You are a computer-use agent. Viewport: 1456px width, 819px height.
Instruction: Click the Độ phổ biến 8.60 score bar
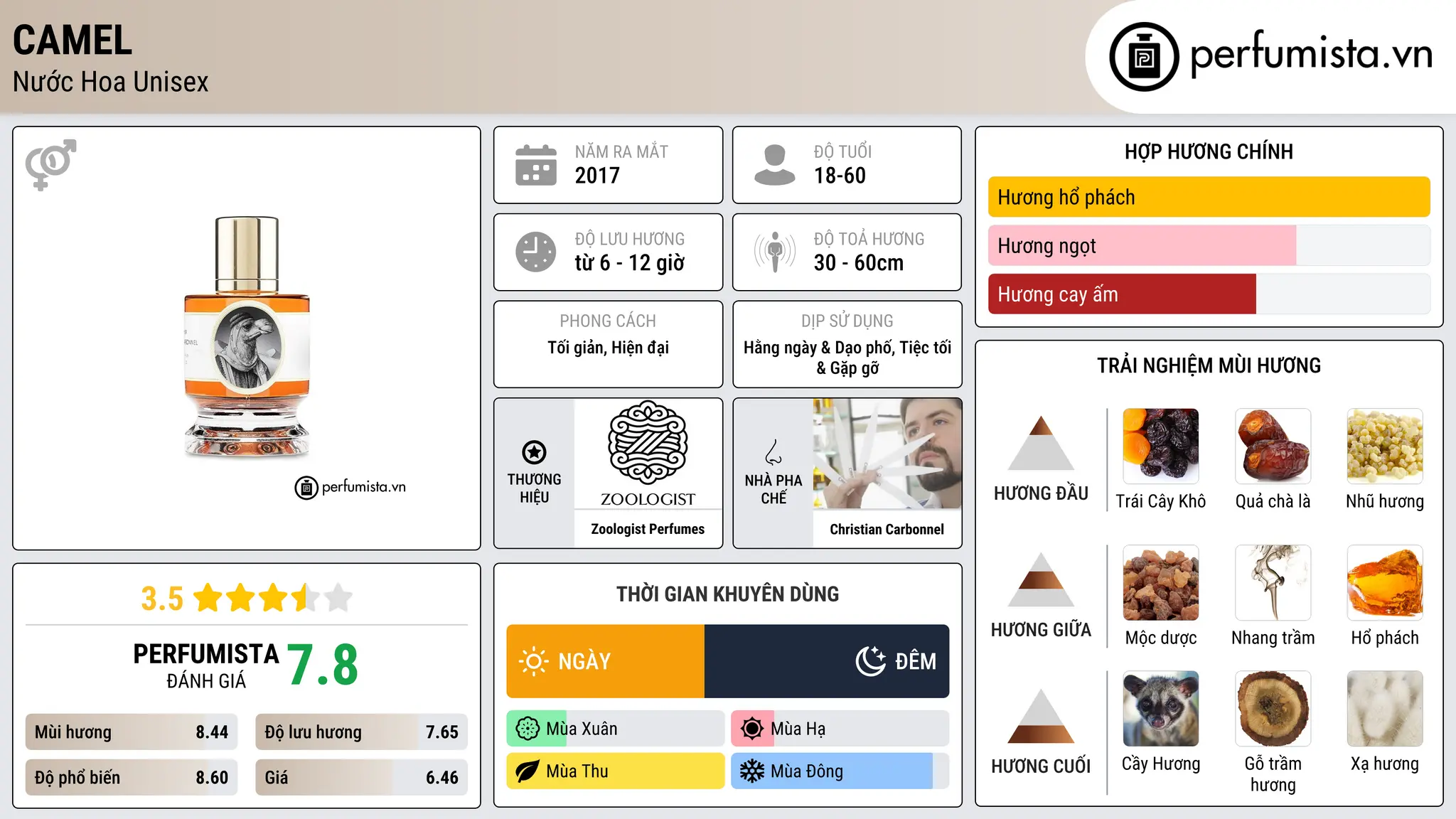(x=132, y=778)
